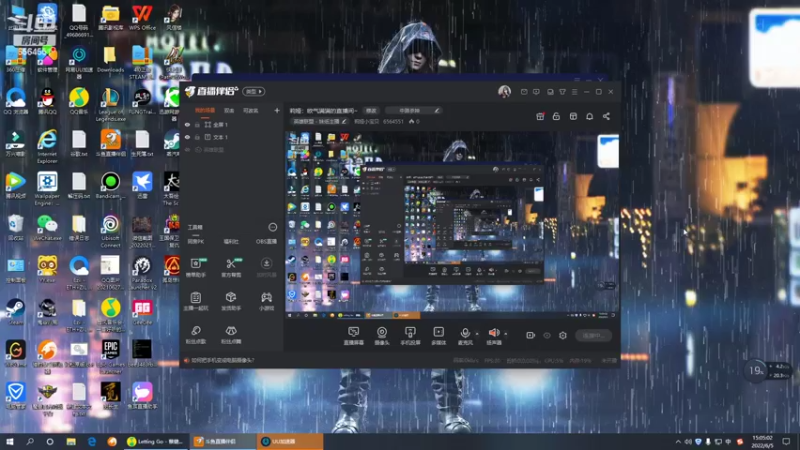Click the live preview canvas area

tap(452, 226)
